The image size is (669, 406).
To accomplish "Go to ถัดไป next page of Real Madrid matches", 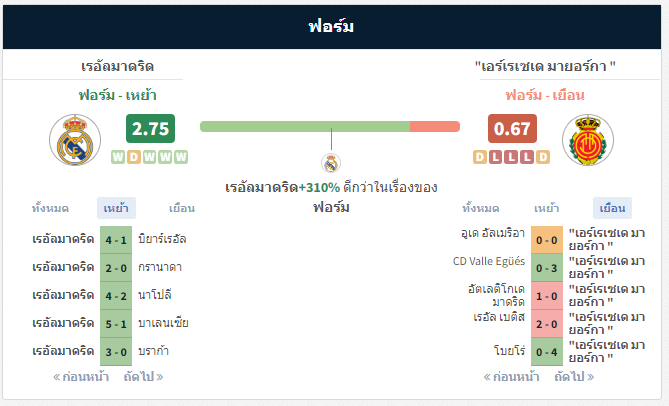I will pos(143,377).
